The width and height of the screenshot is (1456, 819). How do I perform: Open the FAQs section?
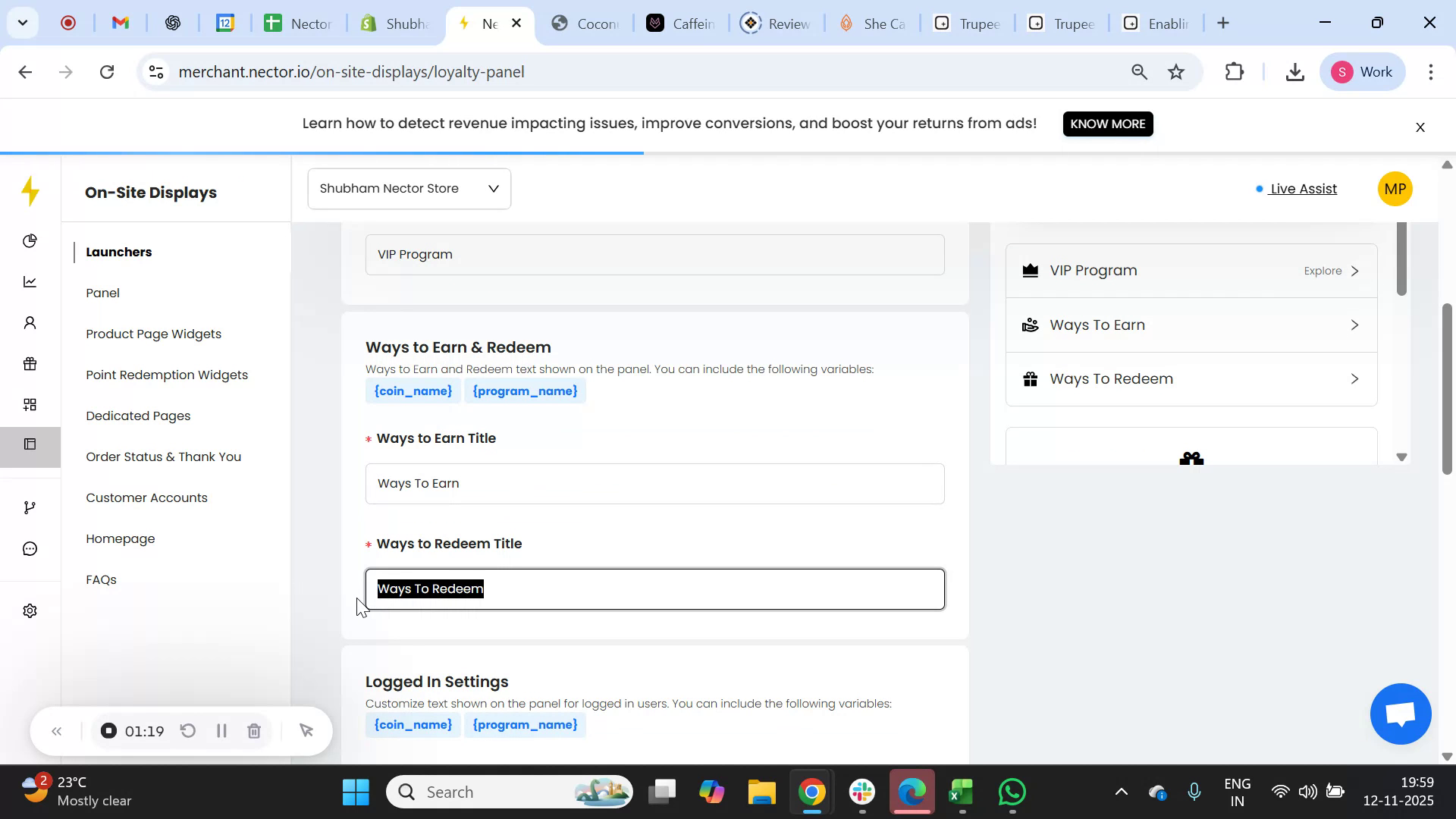click(x=100, y=579)
